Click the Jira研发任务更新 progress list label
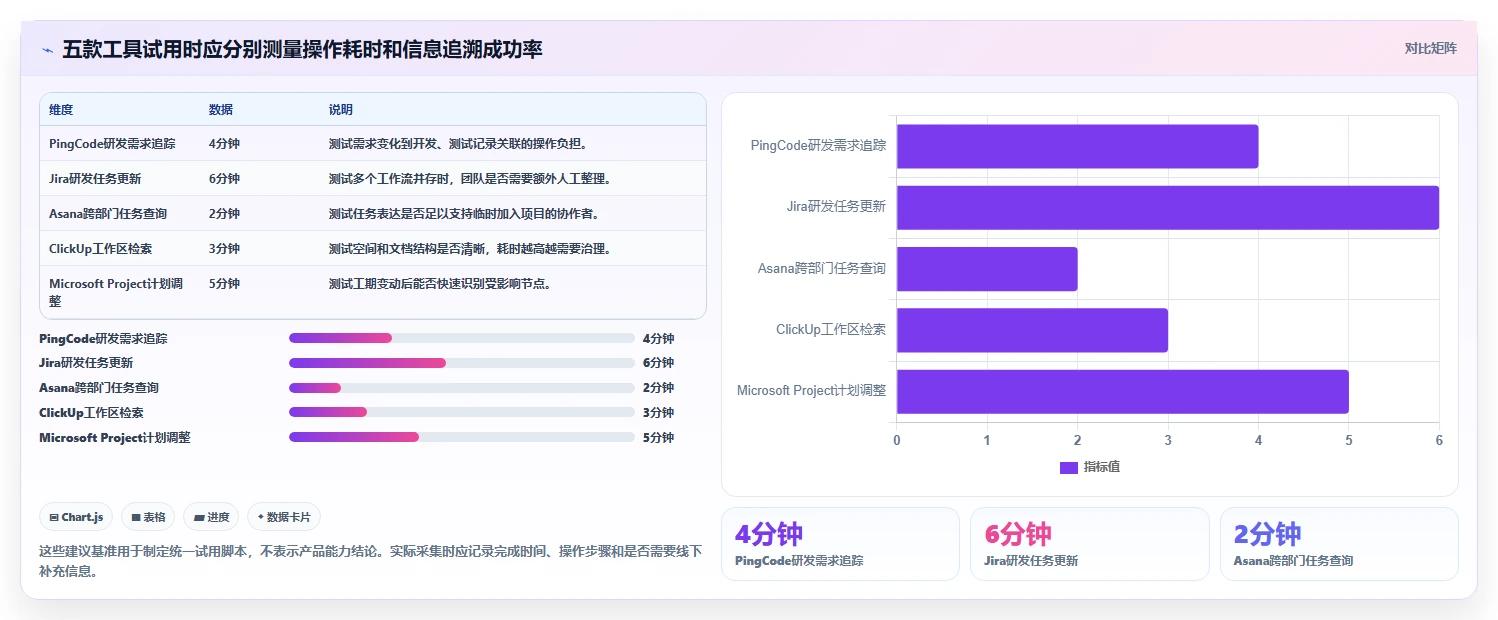Screen dimensions: 1498x620 (86, 363)
